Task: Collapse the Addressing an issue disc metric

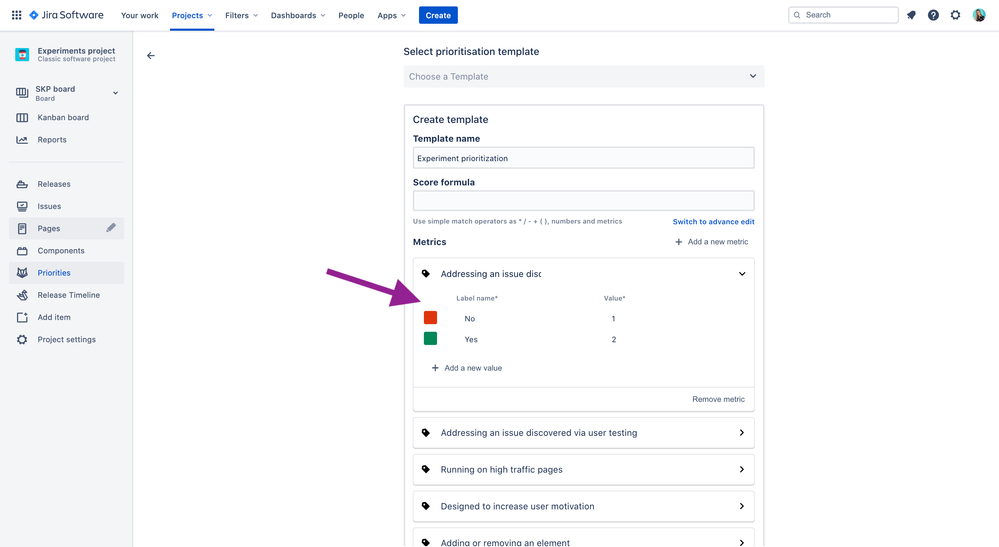Action: 742,274
